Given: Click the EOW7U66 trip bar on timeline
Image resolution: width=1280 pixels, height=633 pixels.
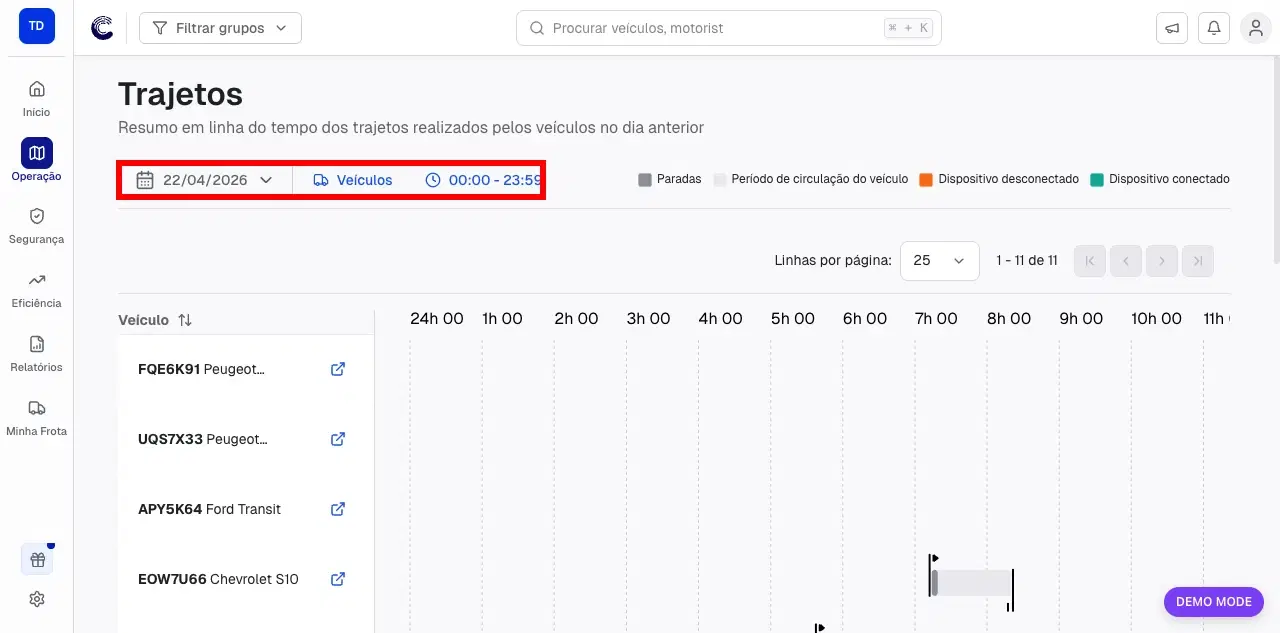Looking at the screenshot, I should pos(972,583).
